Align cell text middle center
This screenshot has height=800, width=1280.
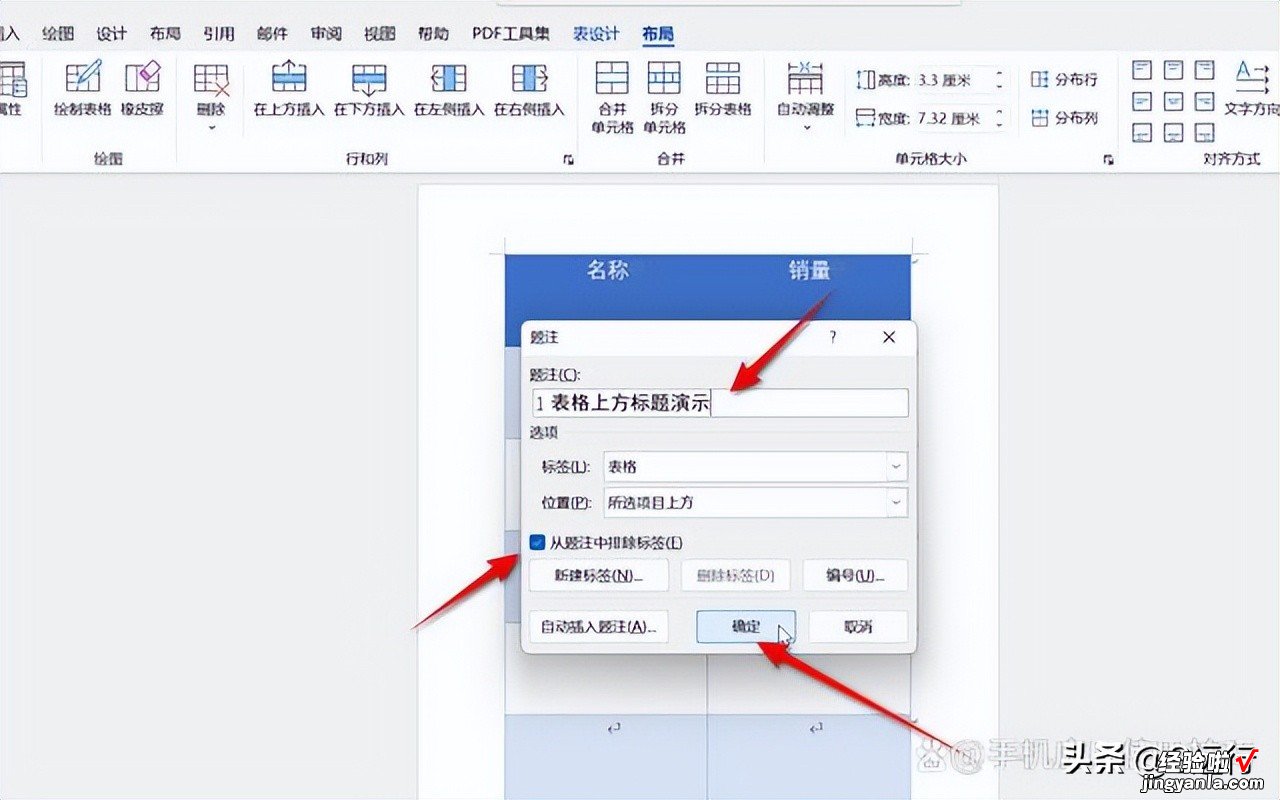tap(1174, 101)
